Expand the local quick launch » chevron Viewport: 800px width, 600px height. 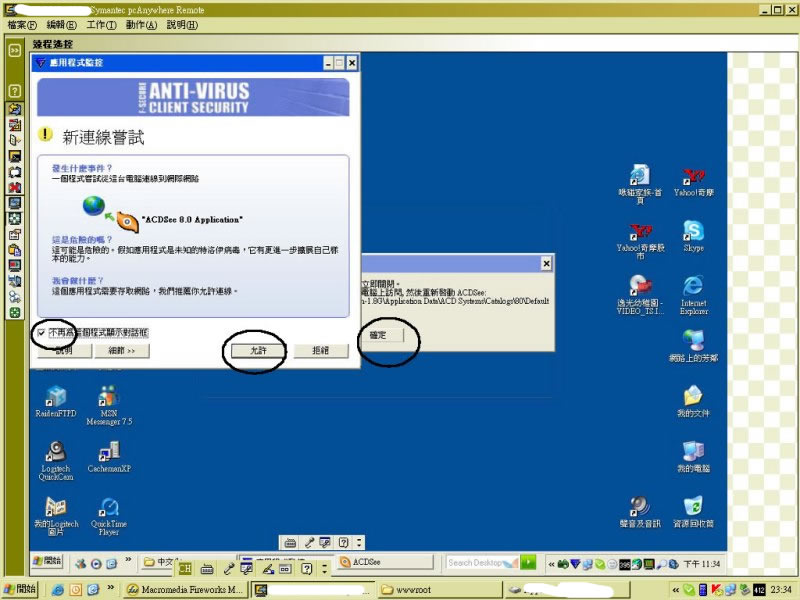[x=111, y=587]
